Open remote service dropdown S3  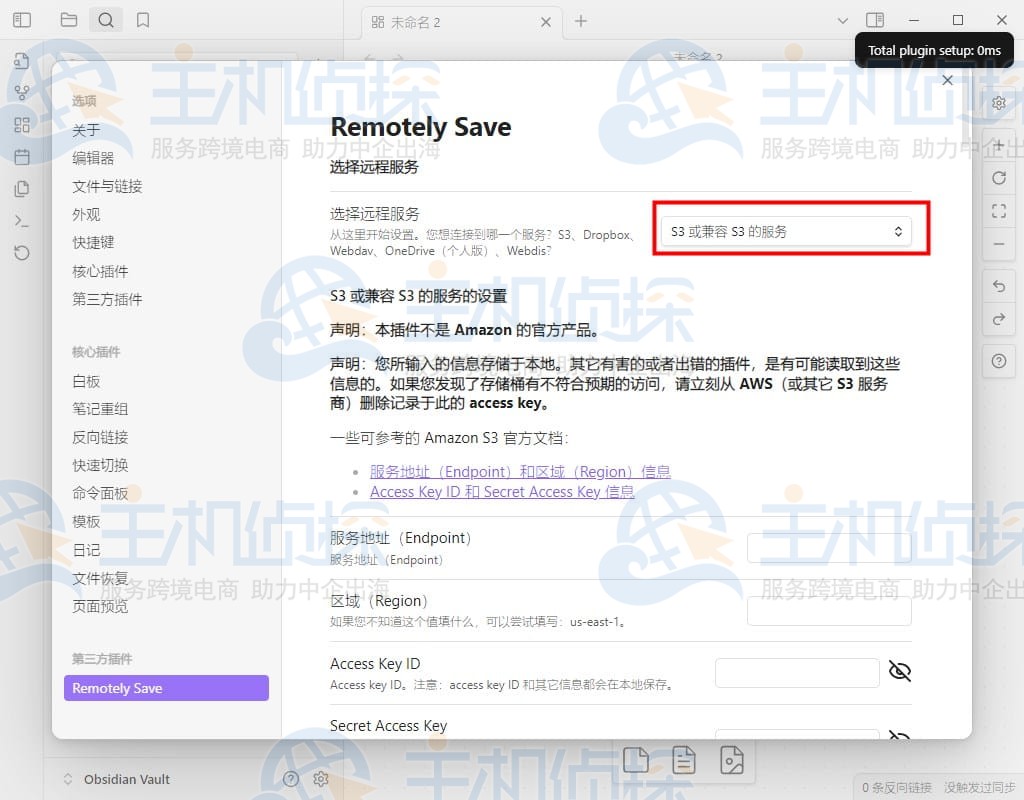click(786, 231)
